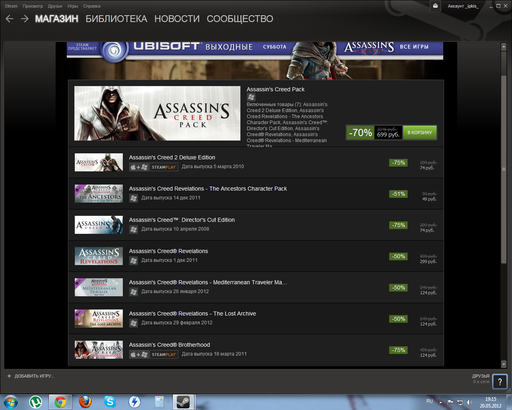Click the forward navigation arrow

[x=24, y=19]
